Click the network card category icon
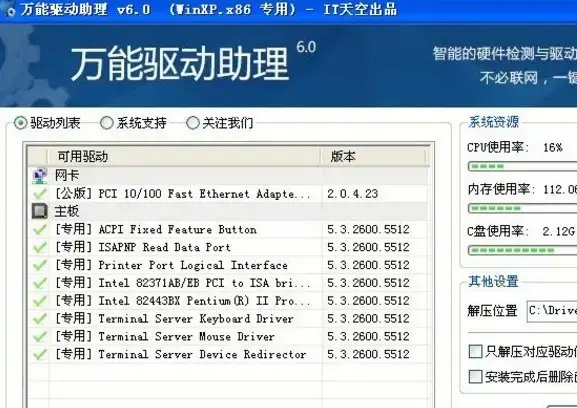Viewport: 577px width, 408px height. (39, 176)
